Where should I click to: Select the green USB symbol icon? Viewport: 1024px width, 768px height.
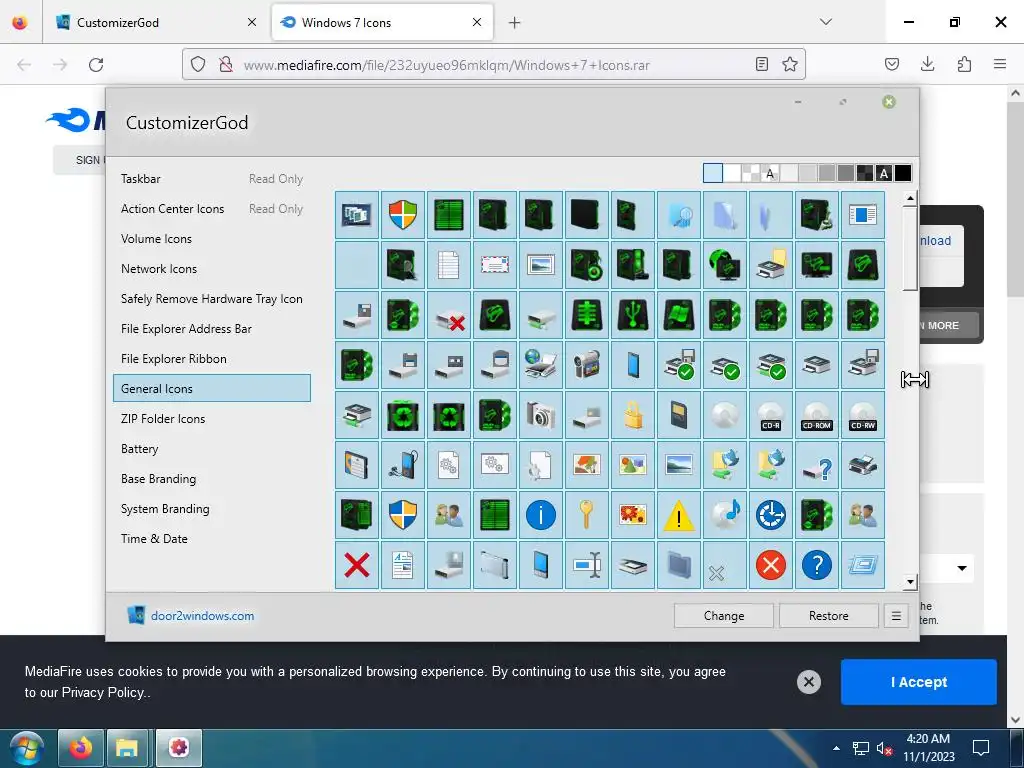[633, 315]
